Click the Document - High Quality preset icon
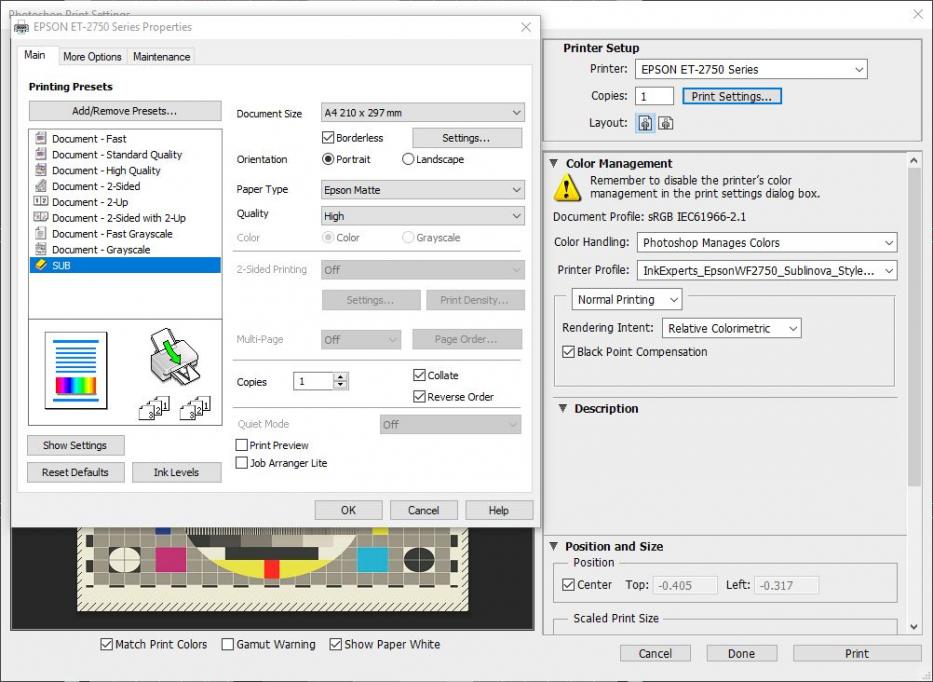Screen dimensions: 933x682 40,170
